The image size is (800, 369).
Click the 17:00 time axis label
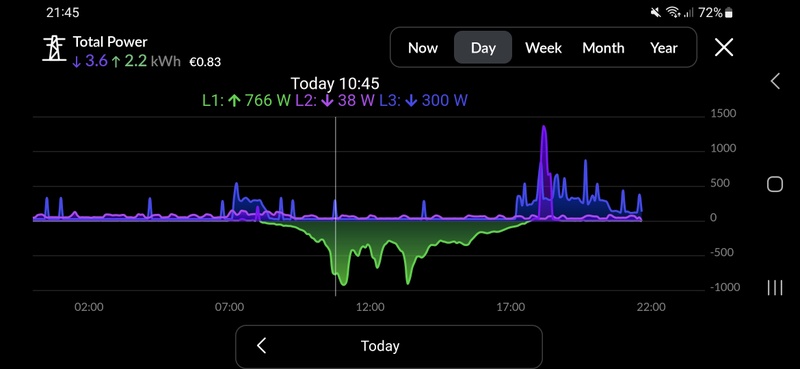coord(511,307)
